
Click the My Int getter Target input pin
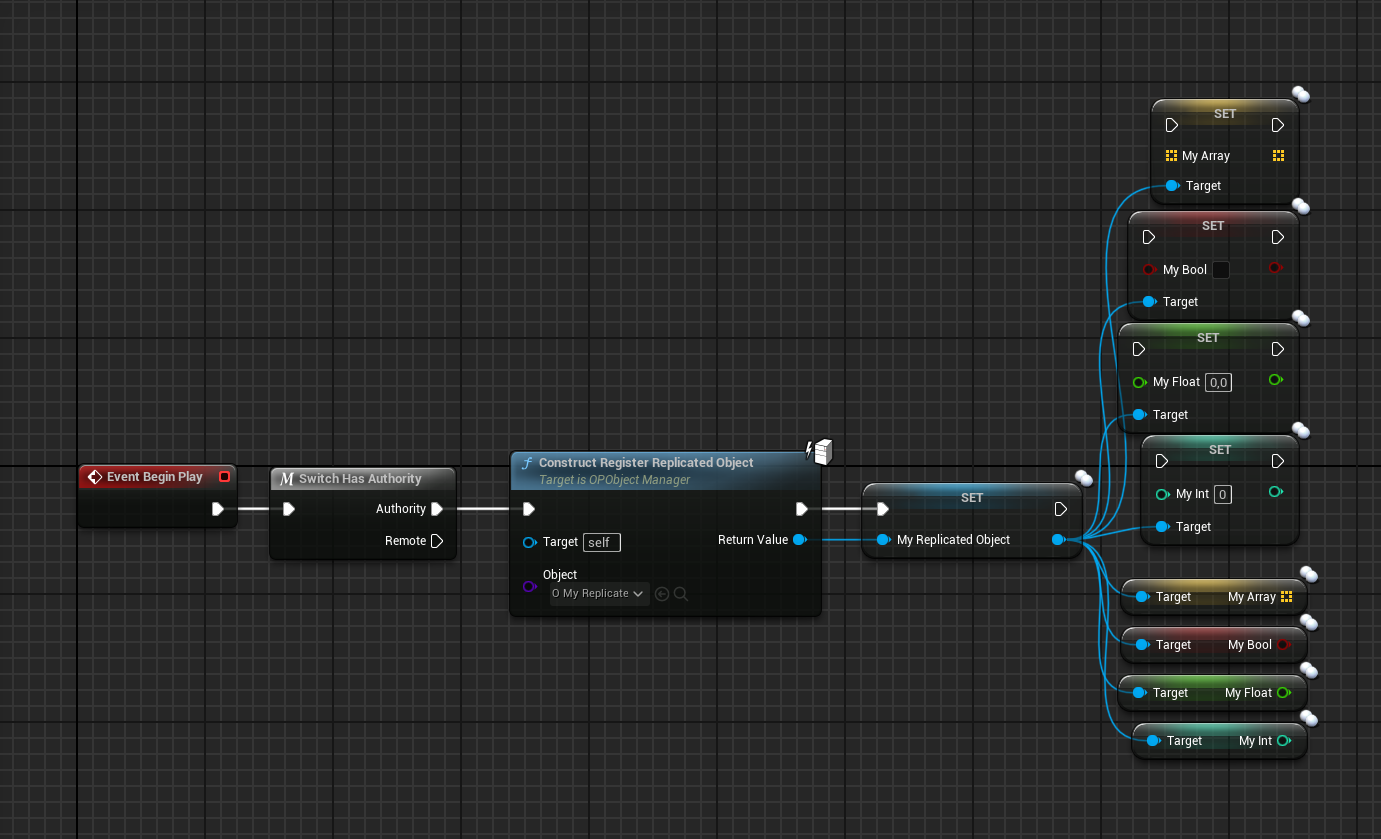point(1152,741)
